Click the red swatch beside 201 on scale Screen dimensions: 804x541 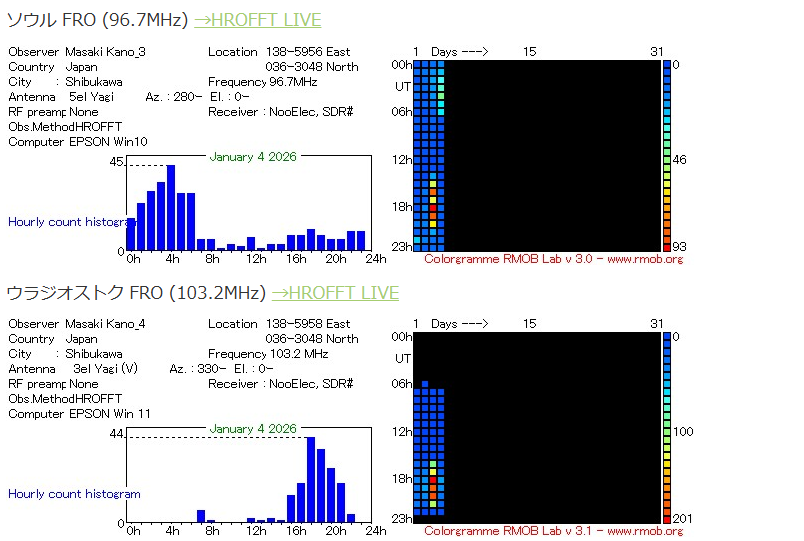(667, 518)
